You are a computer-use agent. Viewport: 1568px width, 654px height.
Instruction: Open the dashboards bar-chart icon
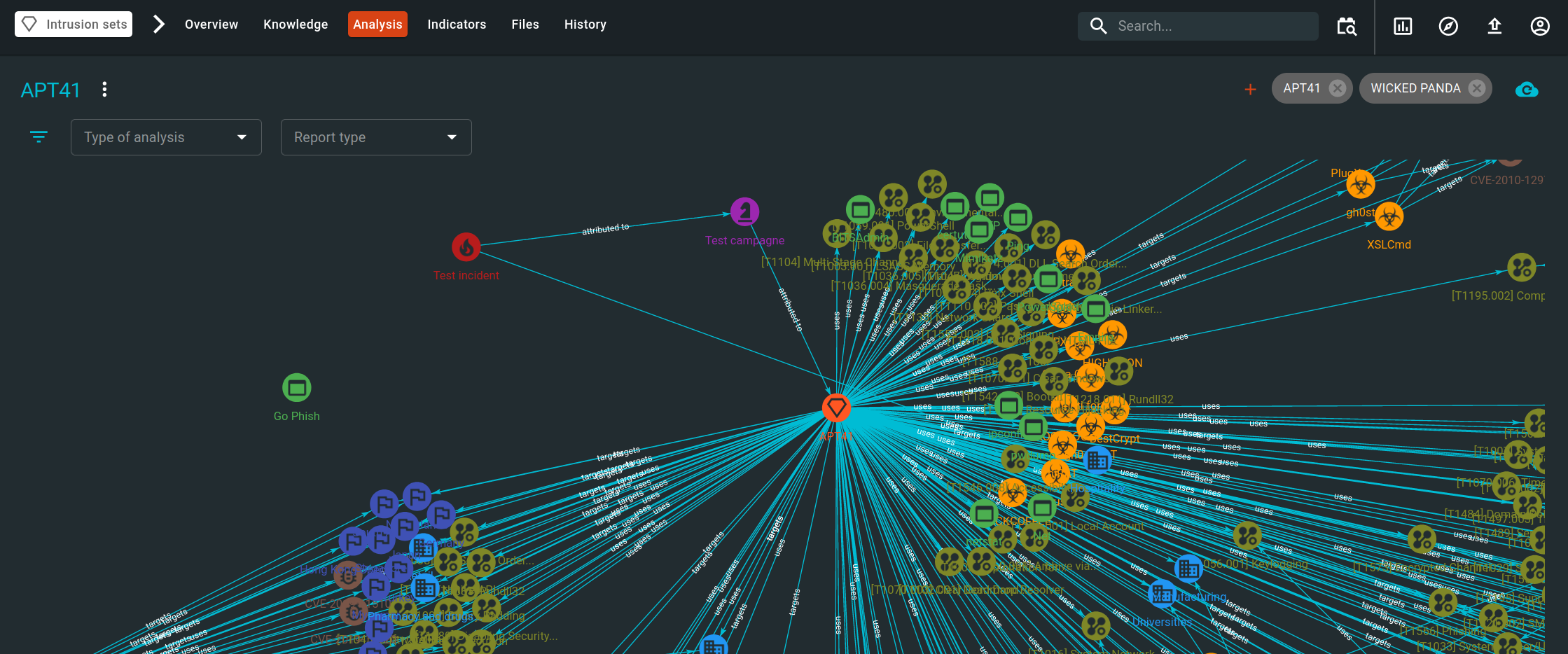[1403, 26]
